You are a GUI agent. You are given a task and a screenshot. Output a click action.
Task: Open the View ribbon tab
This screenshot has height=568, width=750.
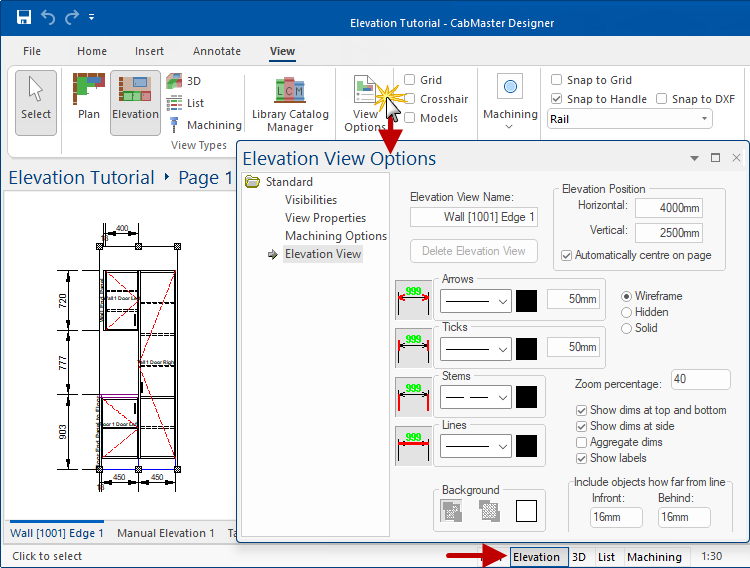coord(282,51)
